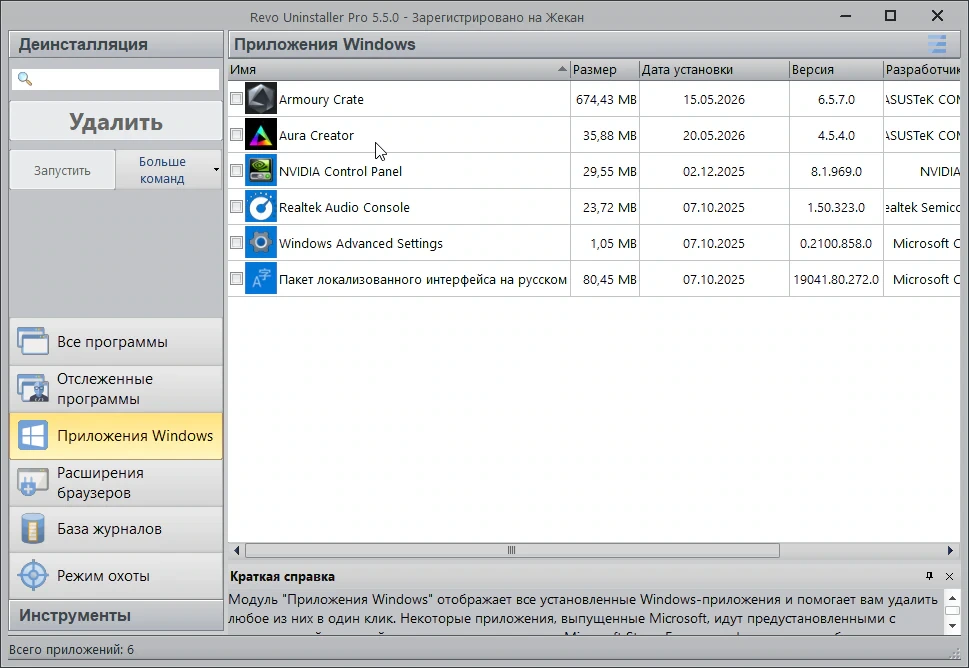969x668 pixels.
Task: Click the Armoury Crate app icon
Action: click(261, 99)
